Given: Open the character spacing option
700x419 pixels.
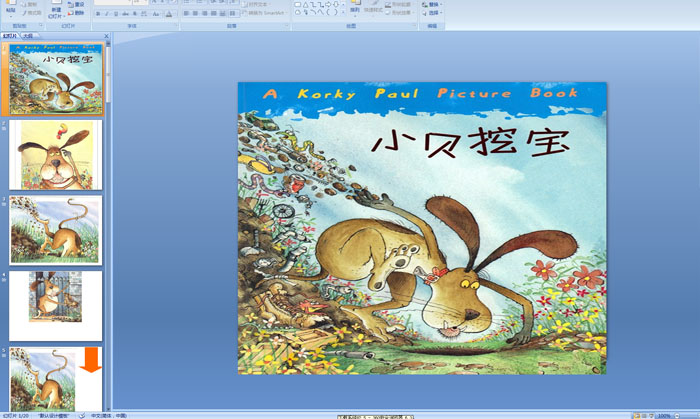Looking at the screenshot, I should [144, 14].
